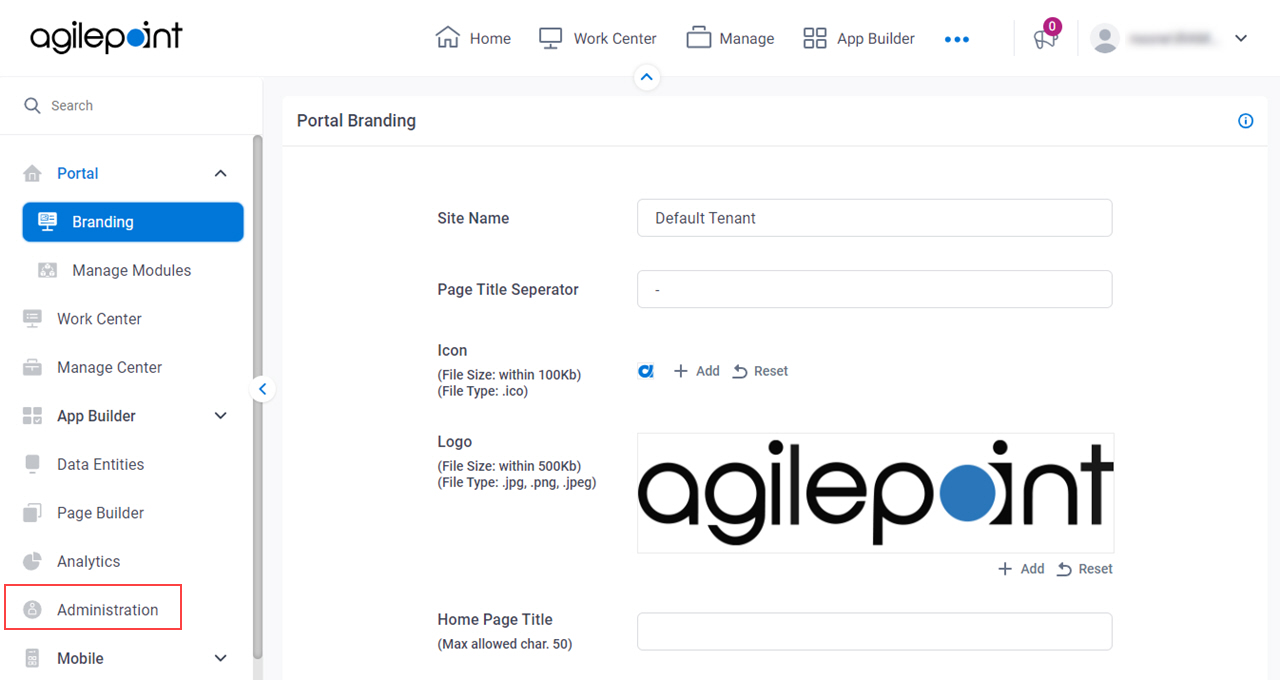Reset the Icon to default
1280x680 pixels.
760,371
